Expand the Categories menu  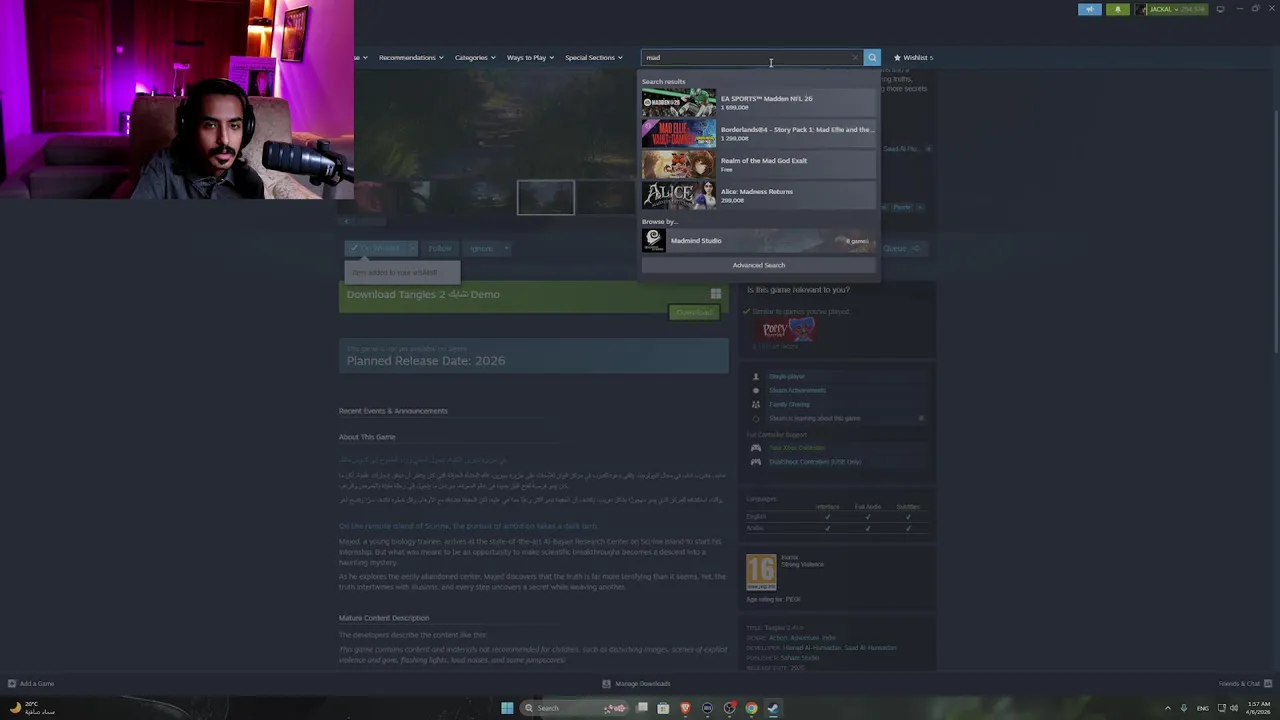474,58
